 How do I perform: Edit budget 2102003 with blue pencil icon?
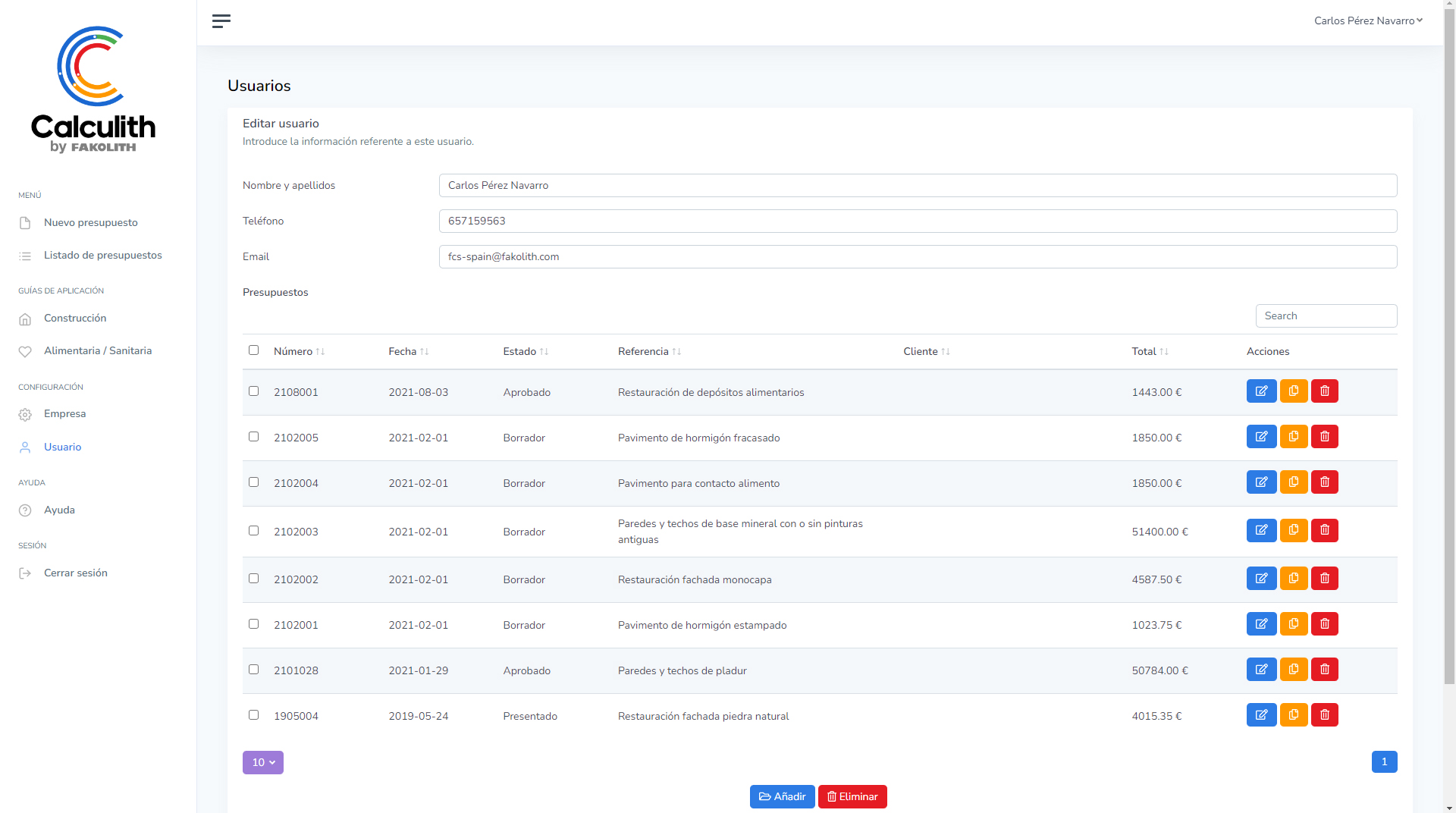[x=1261, y=531]
